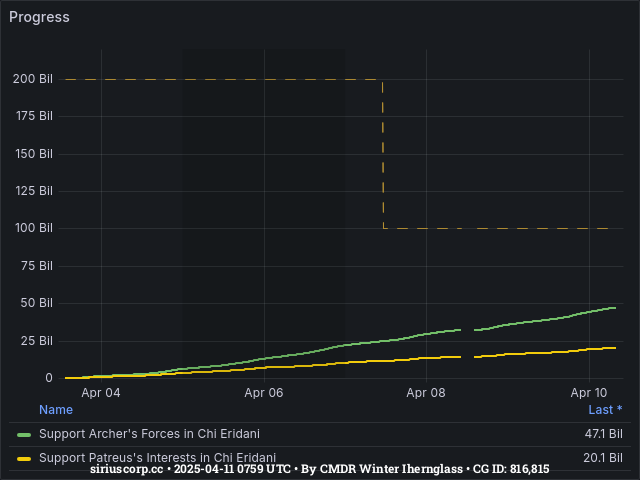Viewport: 640px width, 480px height.
Task: Click the 150 Bil y-axis label
Action: pos(34,154)
